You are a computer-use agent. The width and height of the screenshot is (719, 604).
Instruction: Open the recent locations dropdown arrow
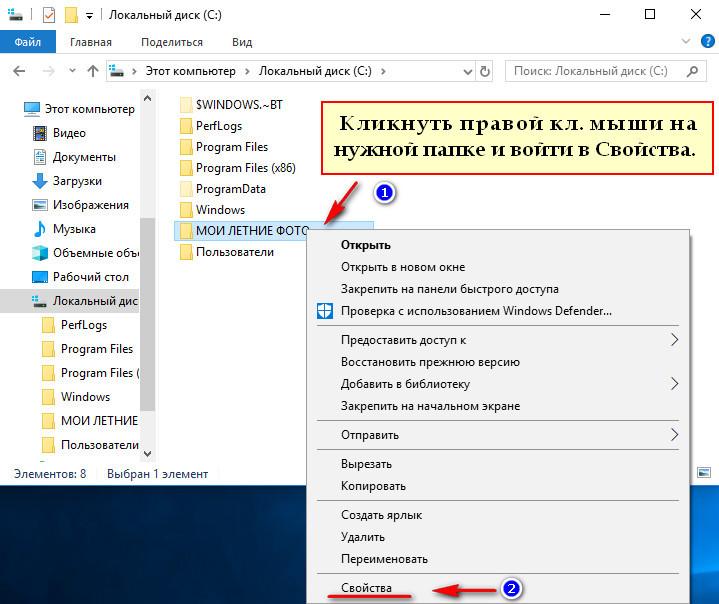[x=72, y=71]
